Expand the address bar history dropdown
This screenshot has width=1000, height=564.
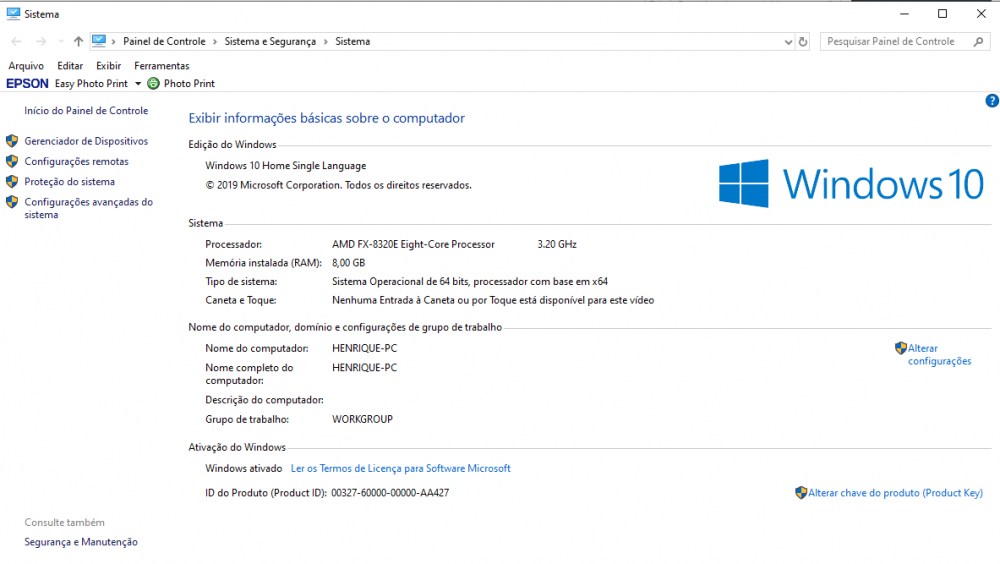pos(787,42)
